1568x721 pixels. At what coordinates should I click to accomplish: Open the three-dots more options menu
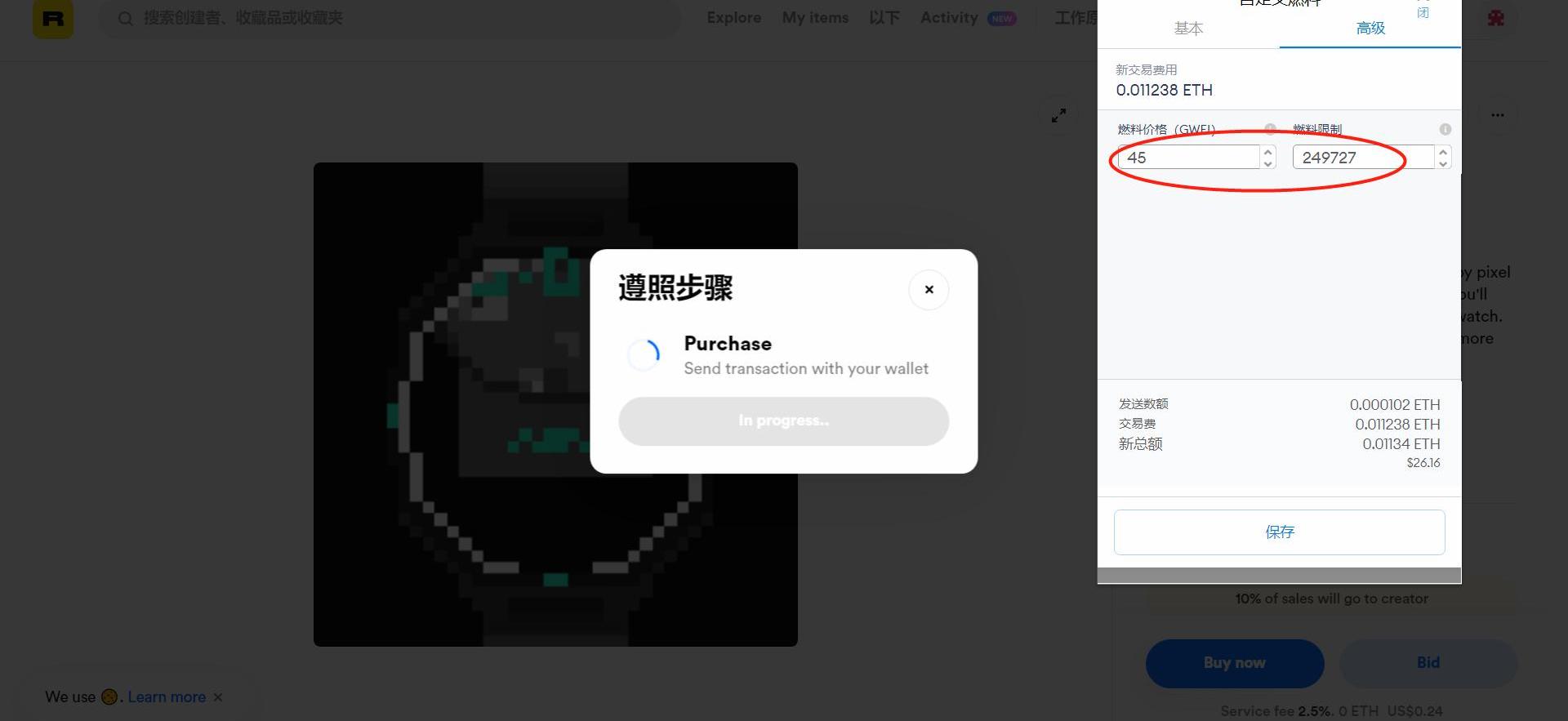point(1497,115)
